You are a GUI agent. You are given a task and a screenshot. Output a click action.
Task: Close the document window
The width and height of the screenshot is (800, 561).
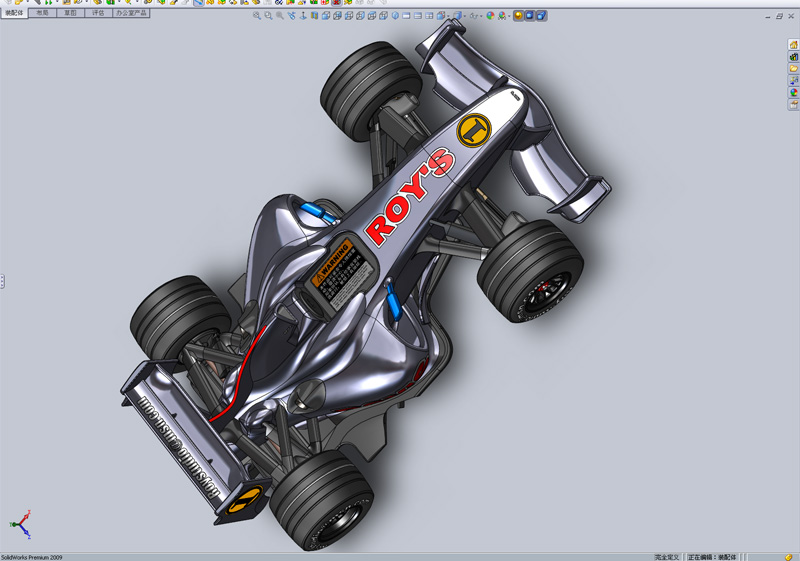point(792,17)
